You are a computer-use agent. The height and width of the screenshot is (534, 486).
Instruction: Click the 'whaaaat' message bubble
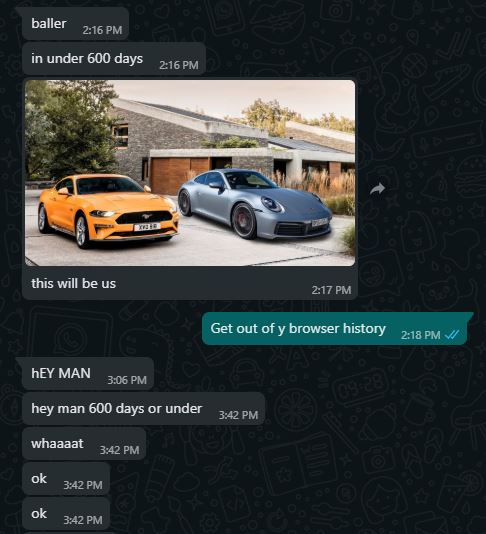(x=84, y=444)
